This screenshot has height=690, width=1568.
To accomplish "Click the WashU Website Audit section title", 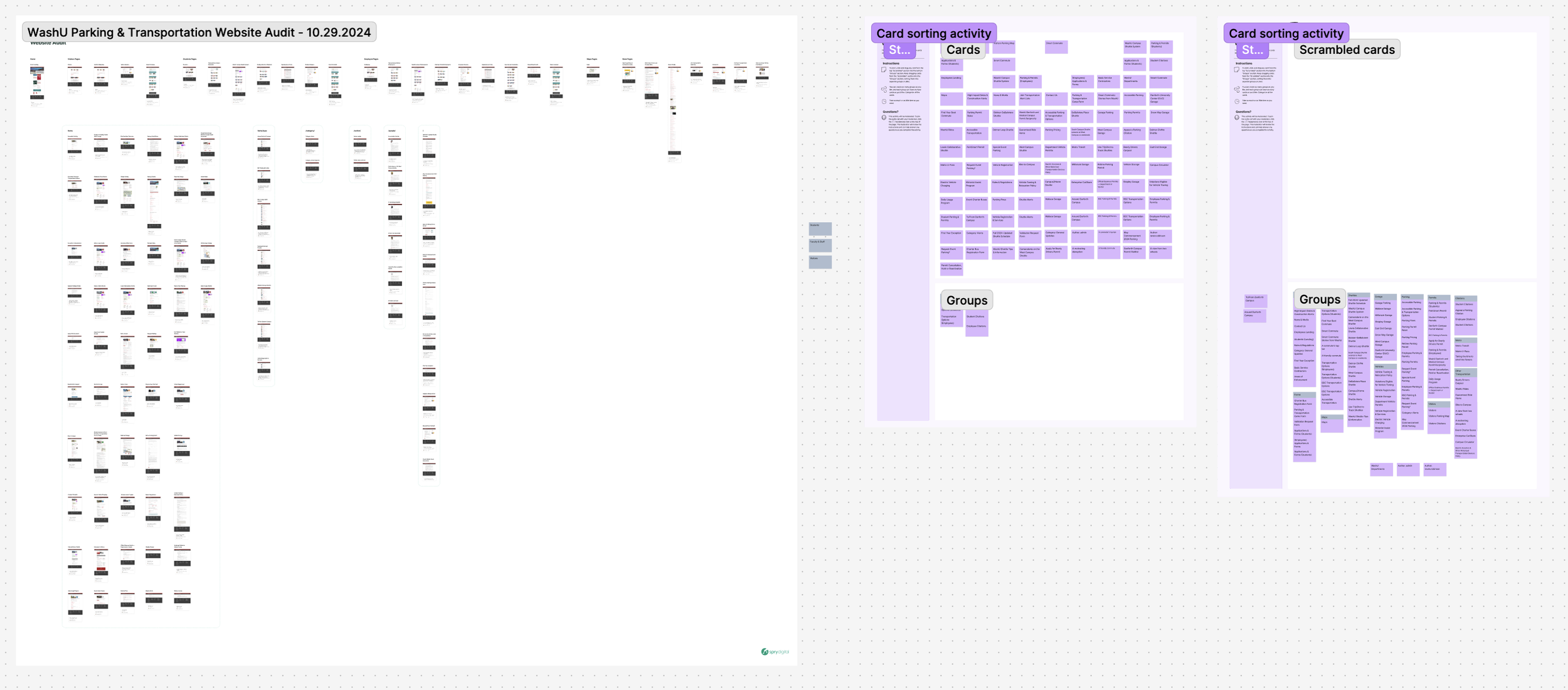I will 199,33.
